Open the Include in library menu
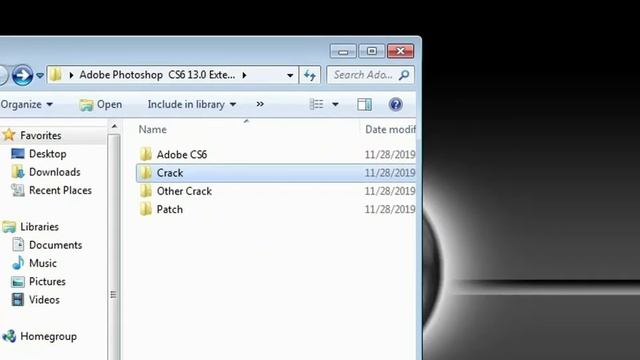This screenshot has height=360, width=640. click(x=192, y=104)
